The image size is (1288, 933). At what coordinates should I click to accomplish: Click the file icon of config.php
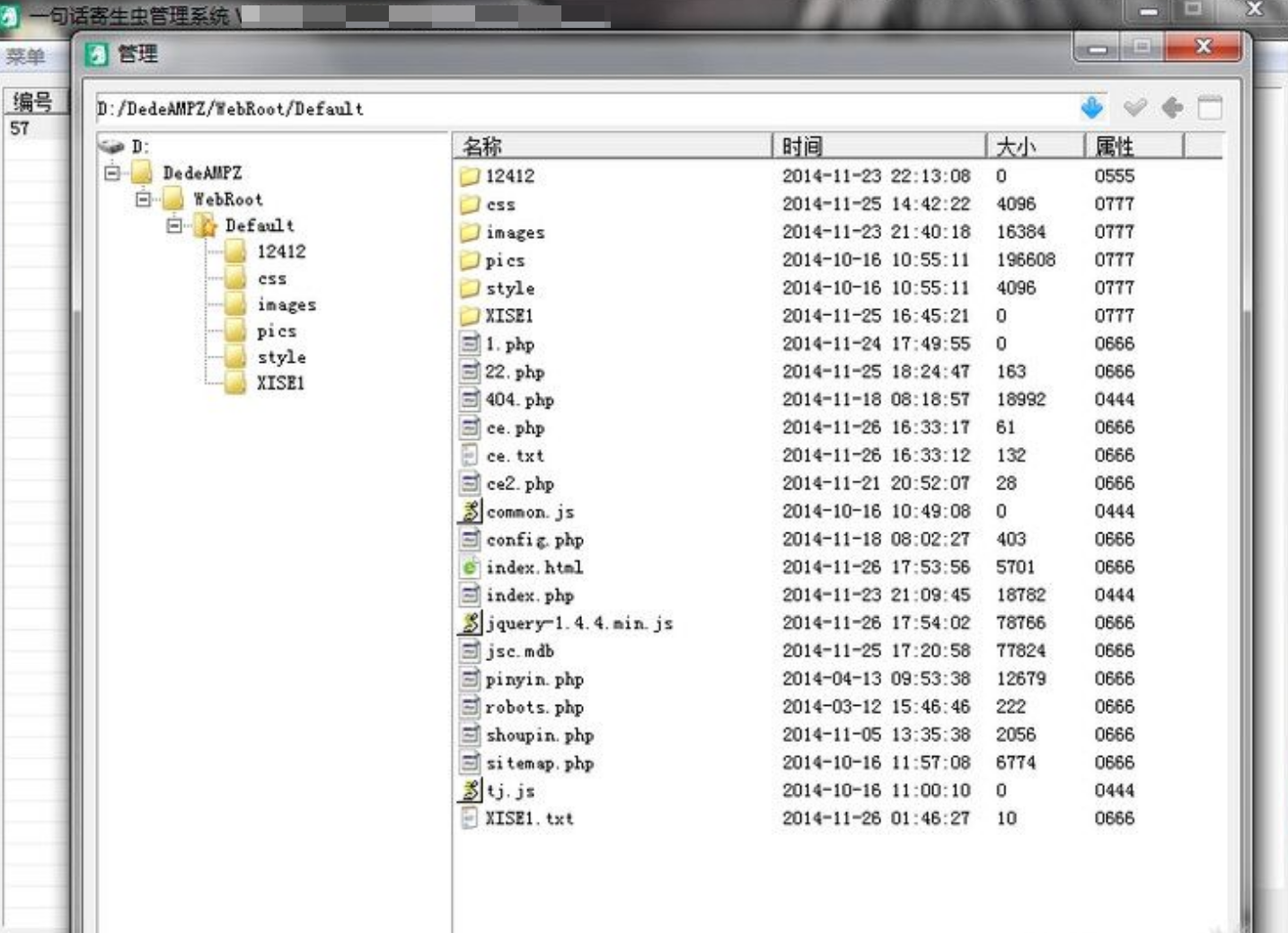click(470, 539)
